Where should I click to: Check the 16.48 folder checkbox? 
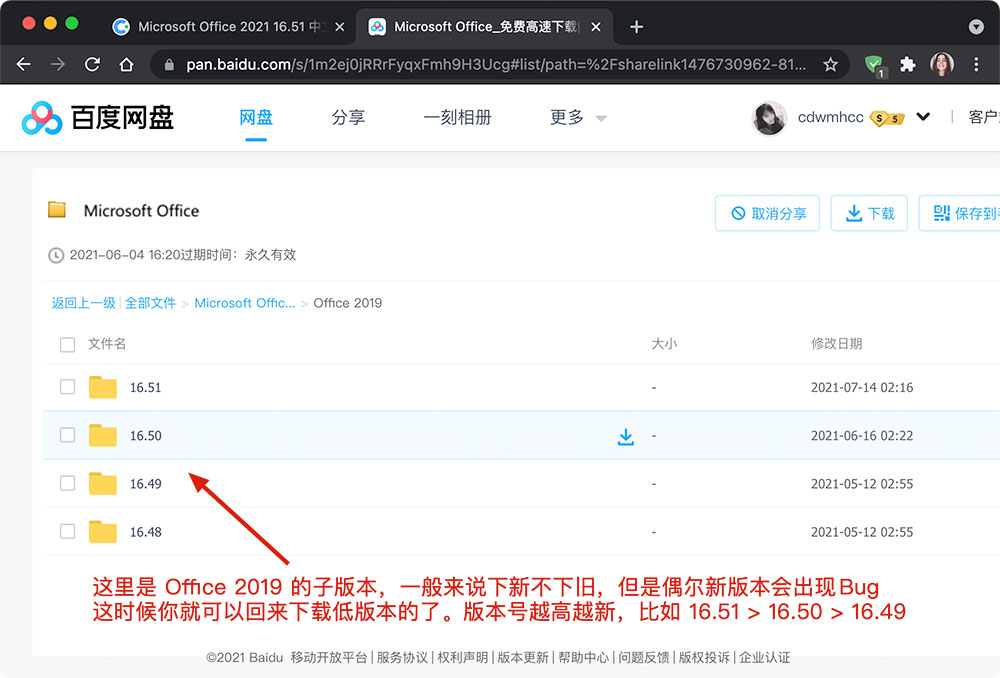point(68,531)
